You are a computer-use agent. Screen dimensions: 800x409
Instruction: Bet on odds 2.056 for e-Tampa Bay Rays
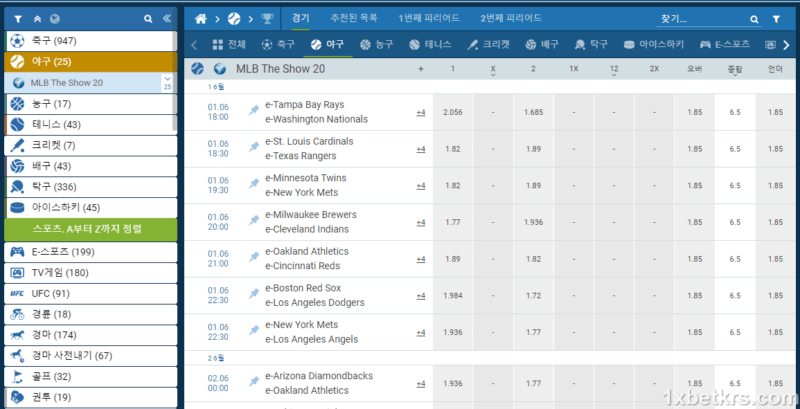(453, 112)
